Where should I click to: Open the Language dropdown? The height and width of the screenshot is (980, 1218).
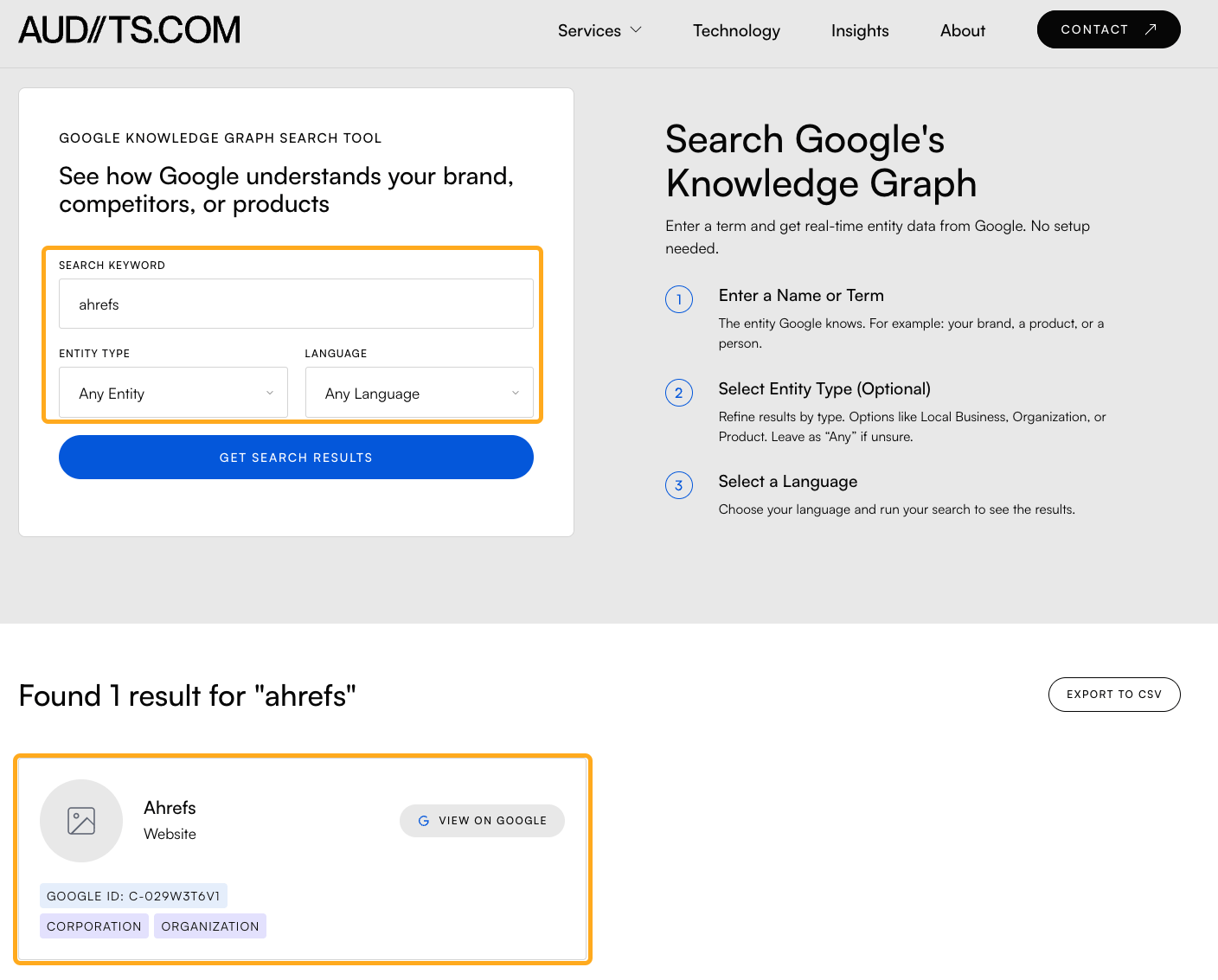point(420,393)
